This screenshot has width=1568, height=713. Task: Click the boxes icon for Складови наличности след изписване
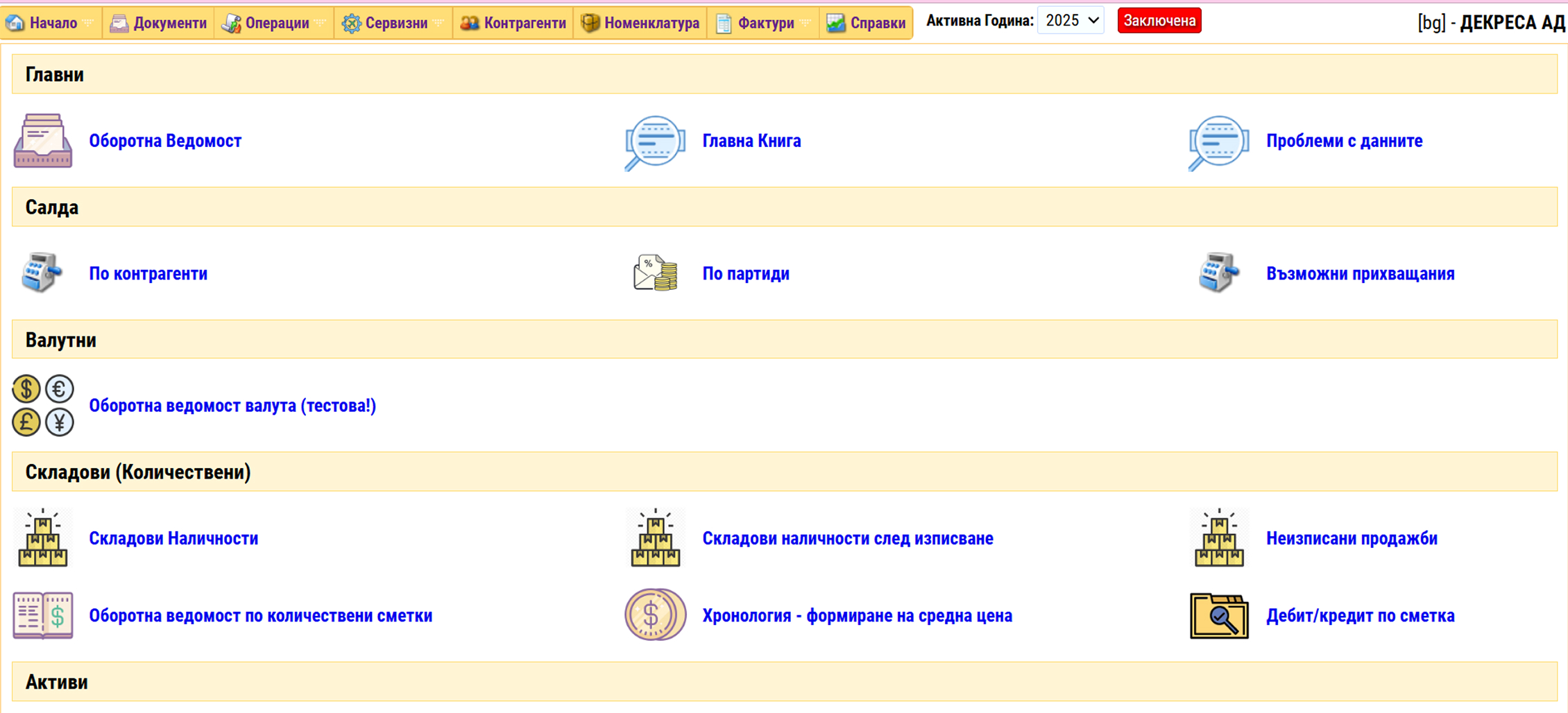(656, 538)
